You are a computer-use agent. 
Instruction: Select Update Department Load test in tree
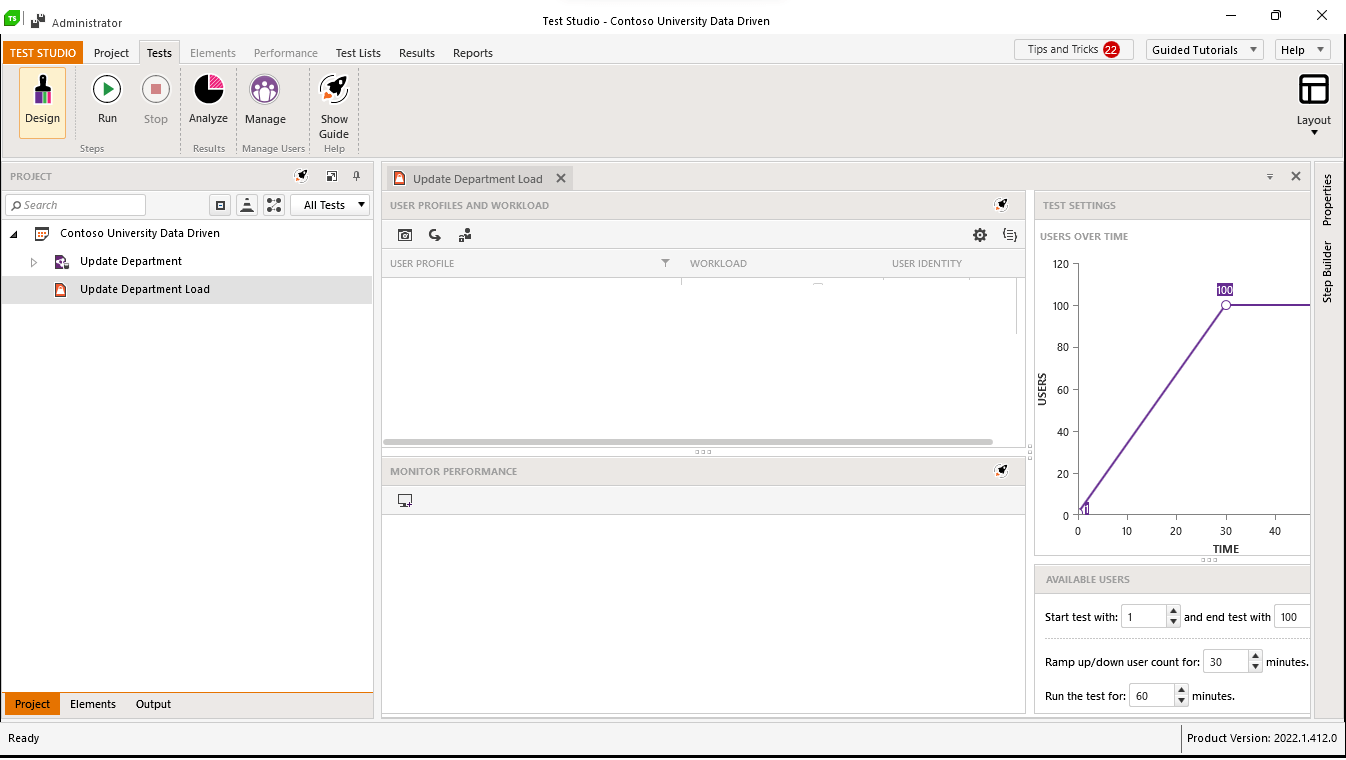(145, 289)
